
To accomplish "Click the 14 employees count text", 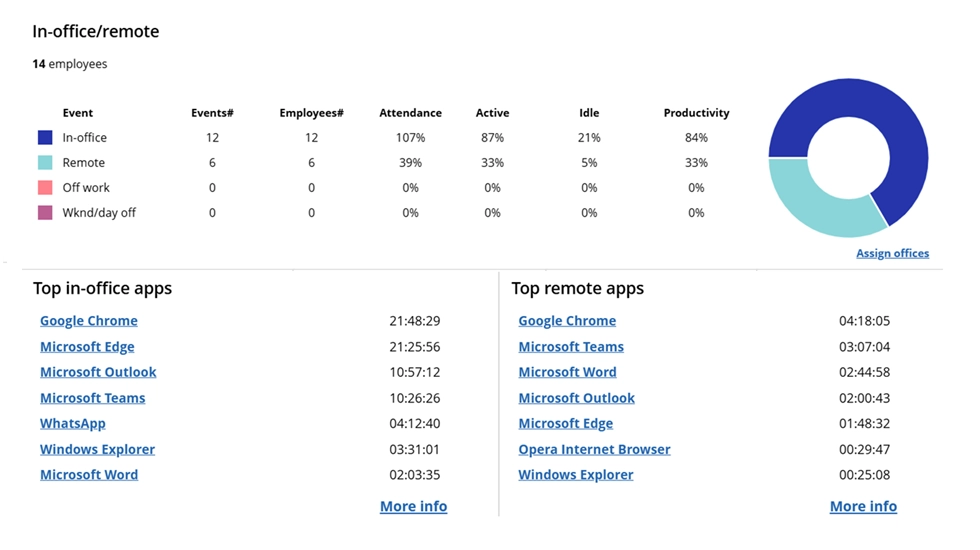I will click(70, 64).
